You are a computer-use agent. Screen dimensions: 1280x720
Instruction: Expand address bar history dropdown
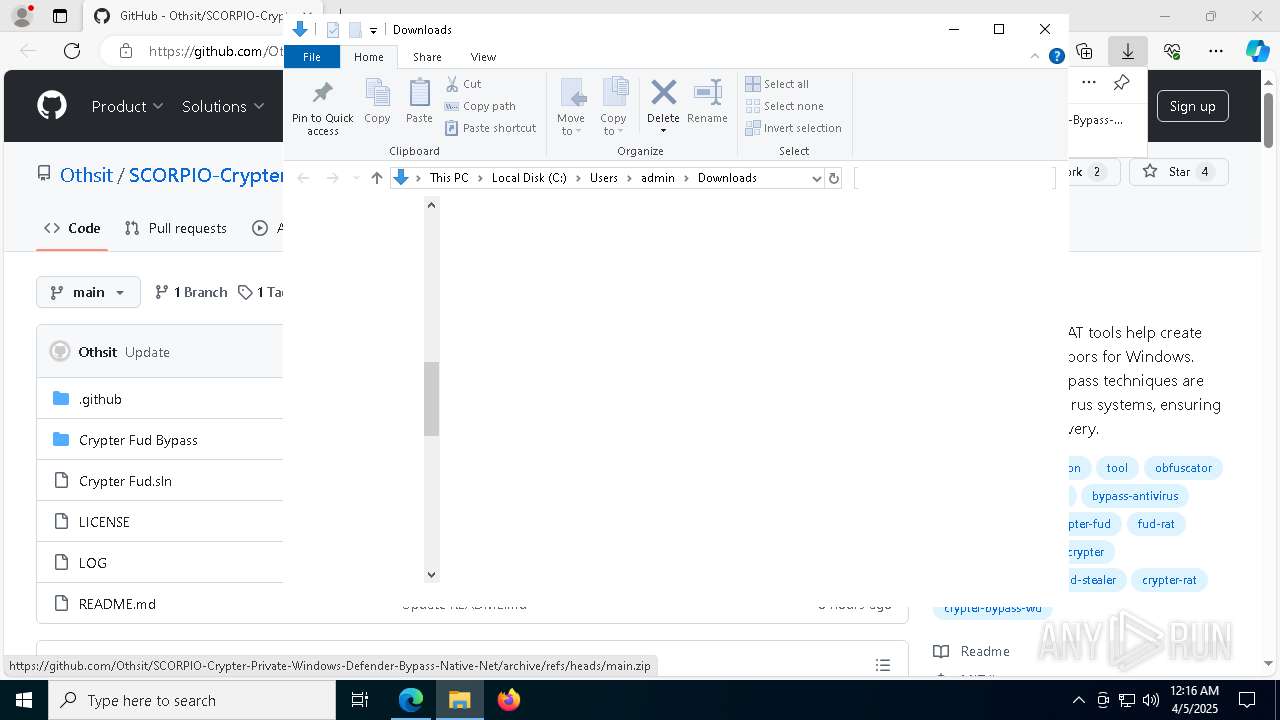coord(816,178)
